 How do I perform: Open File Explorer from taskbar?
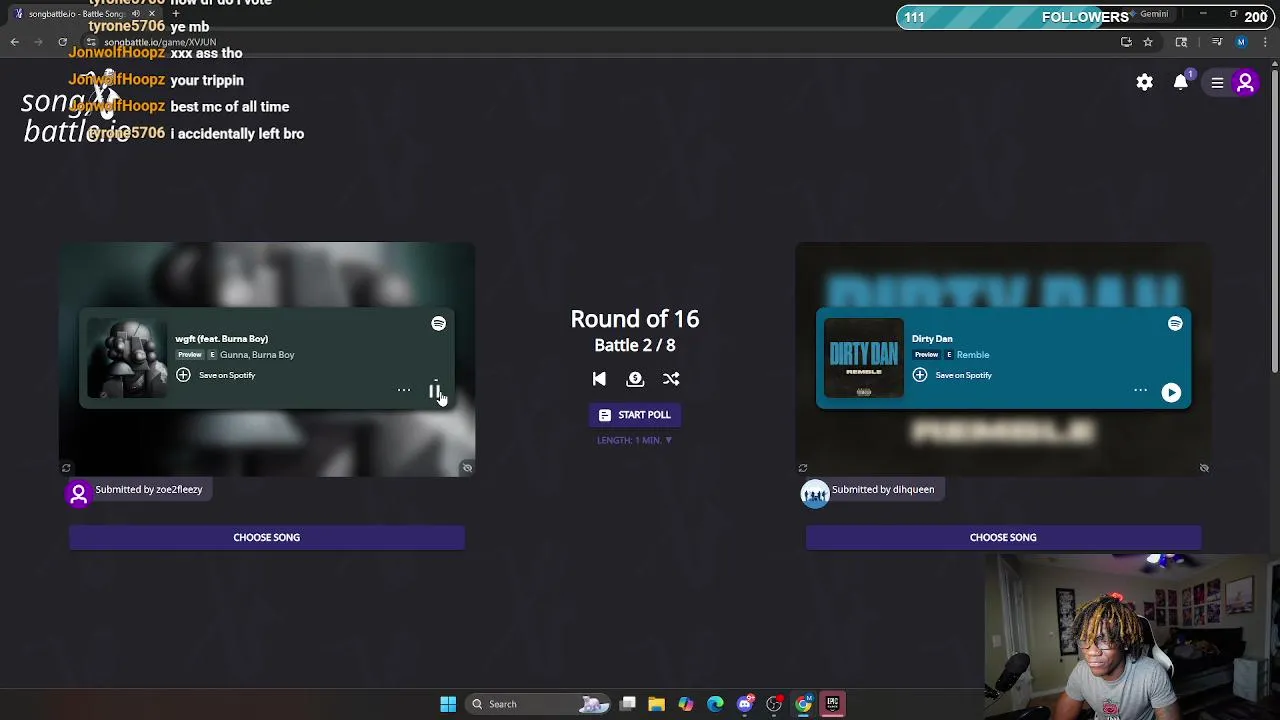pyautogui.click(x=656, y=704)
